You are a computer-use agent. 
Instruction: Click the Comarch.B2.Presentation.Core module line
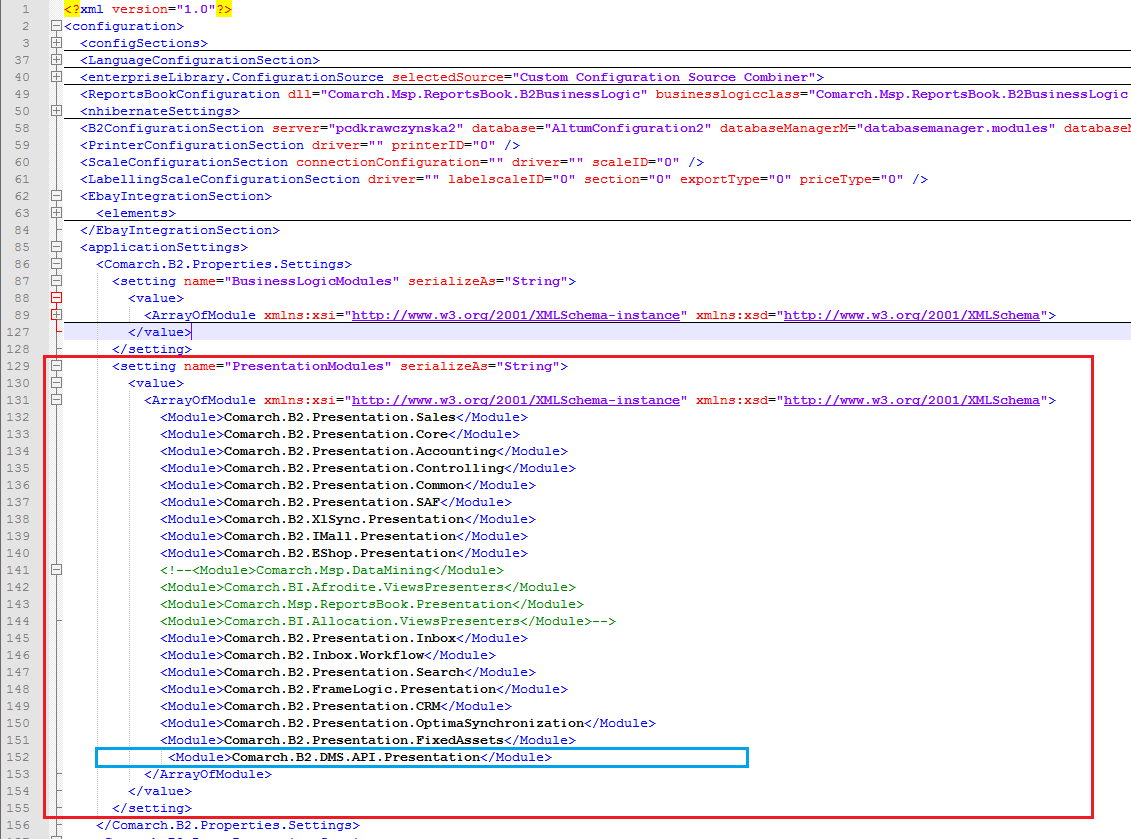[340, 434]
